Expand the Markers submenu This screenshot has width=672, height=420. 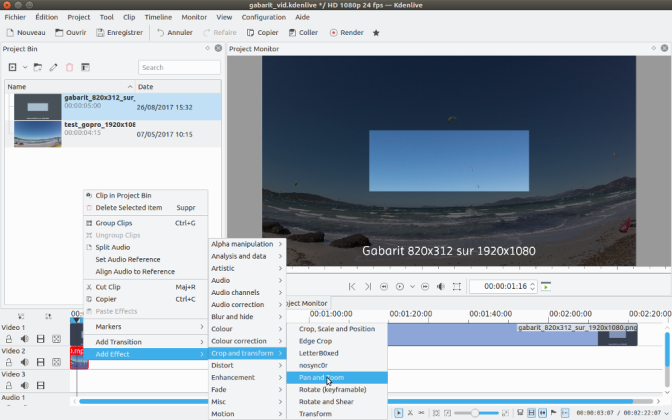coord(145,327)
